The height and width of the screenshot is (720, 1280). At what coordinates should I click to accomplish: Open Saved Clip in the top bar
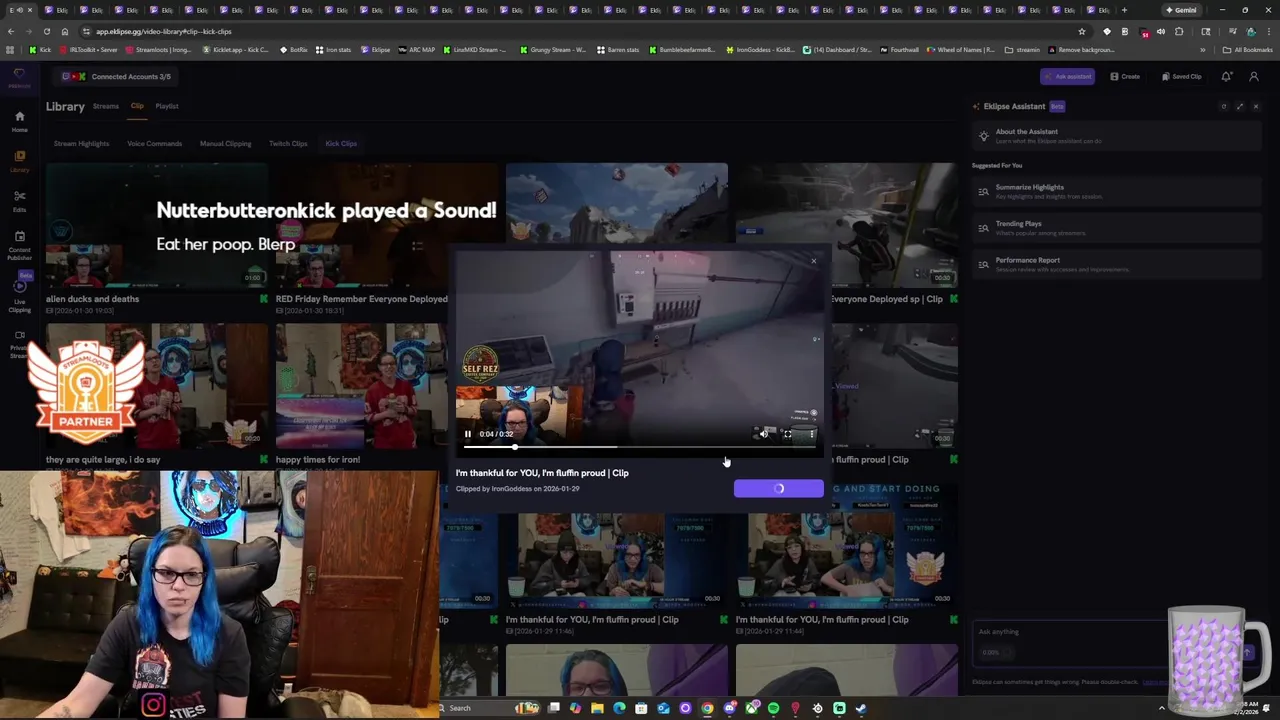1182,77
